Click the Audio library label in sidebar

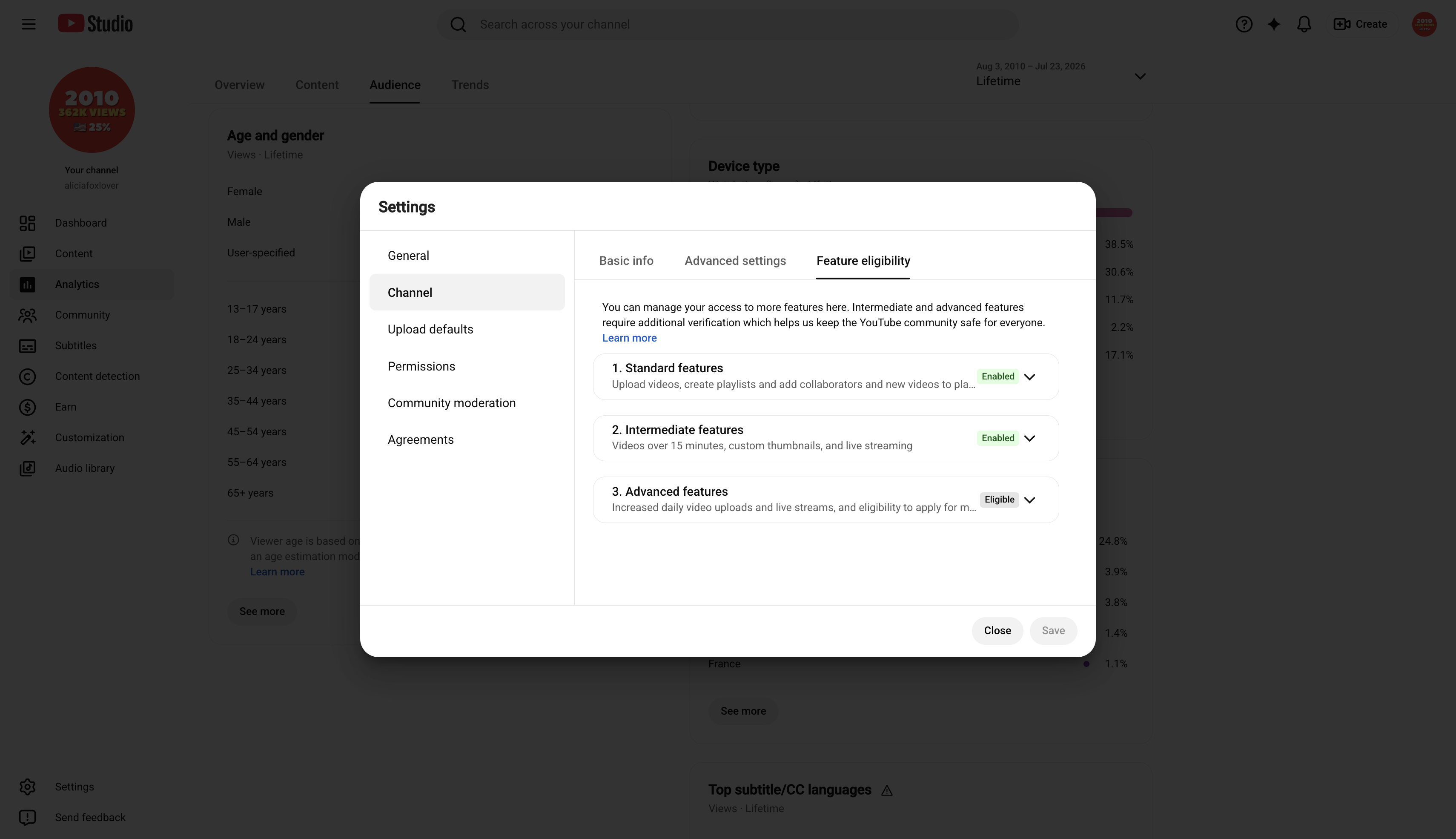(x=85, y=468)
